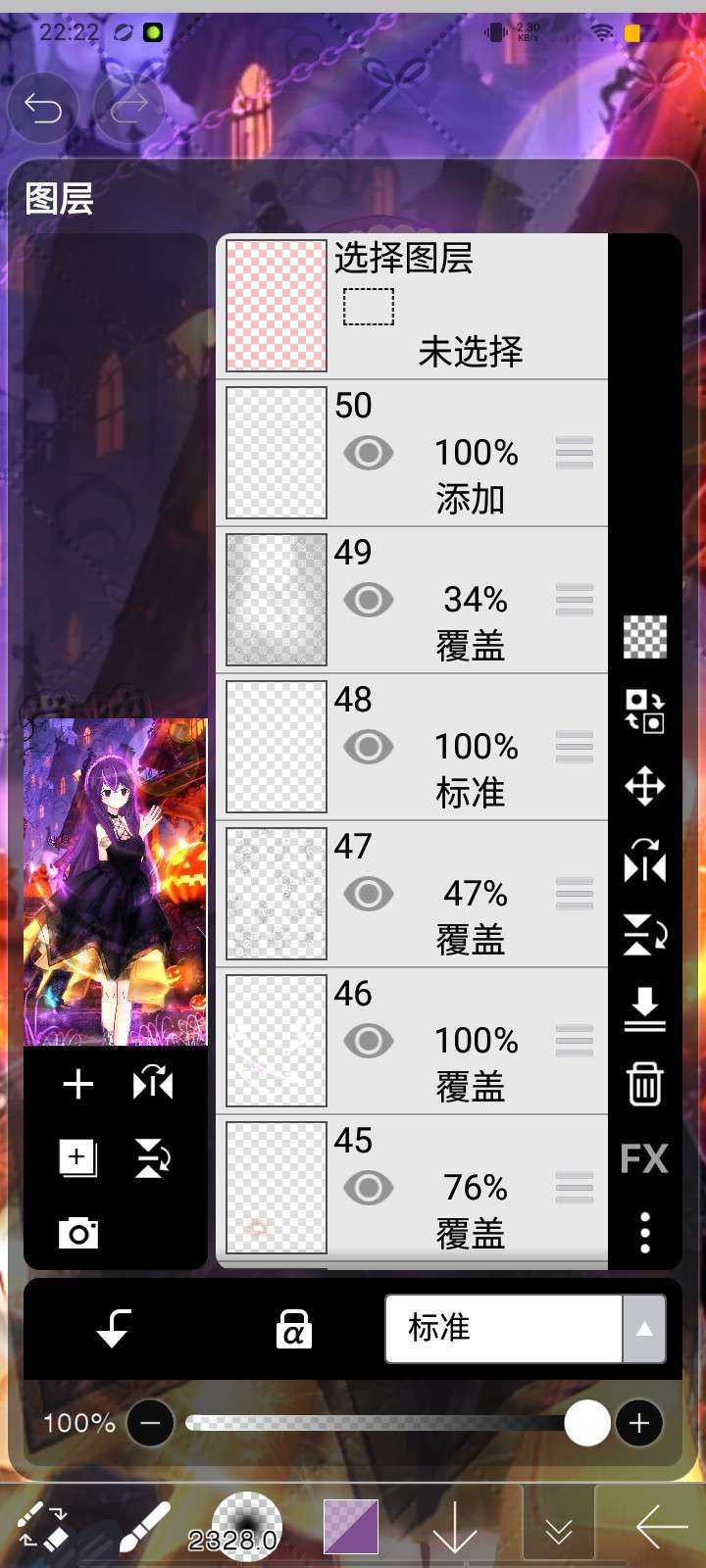This screenshot has width=706, height=1568.
Task: Decrease opacity with minus button
Action: 151,1423
